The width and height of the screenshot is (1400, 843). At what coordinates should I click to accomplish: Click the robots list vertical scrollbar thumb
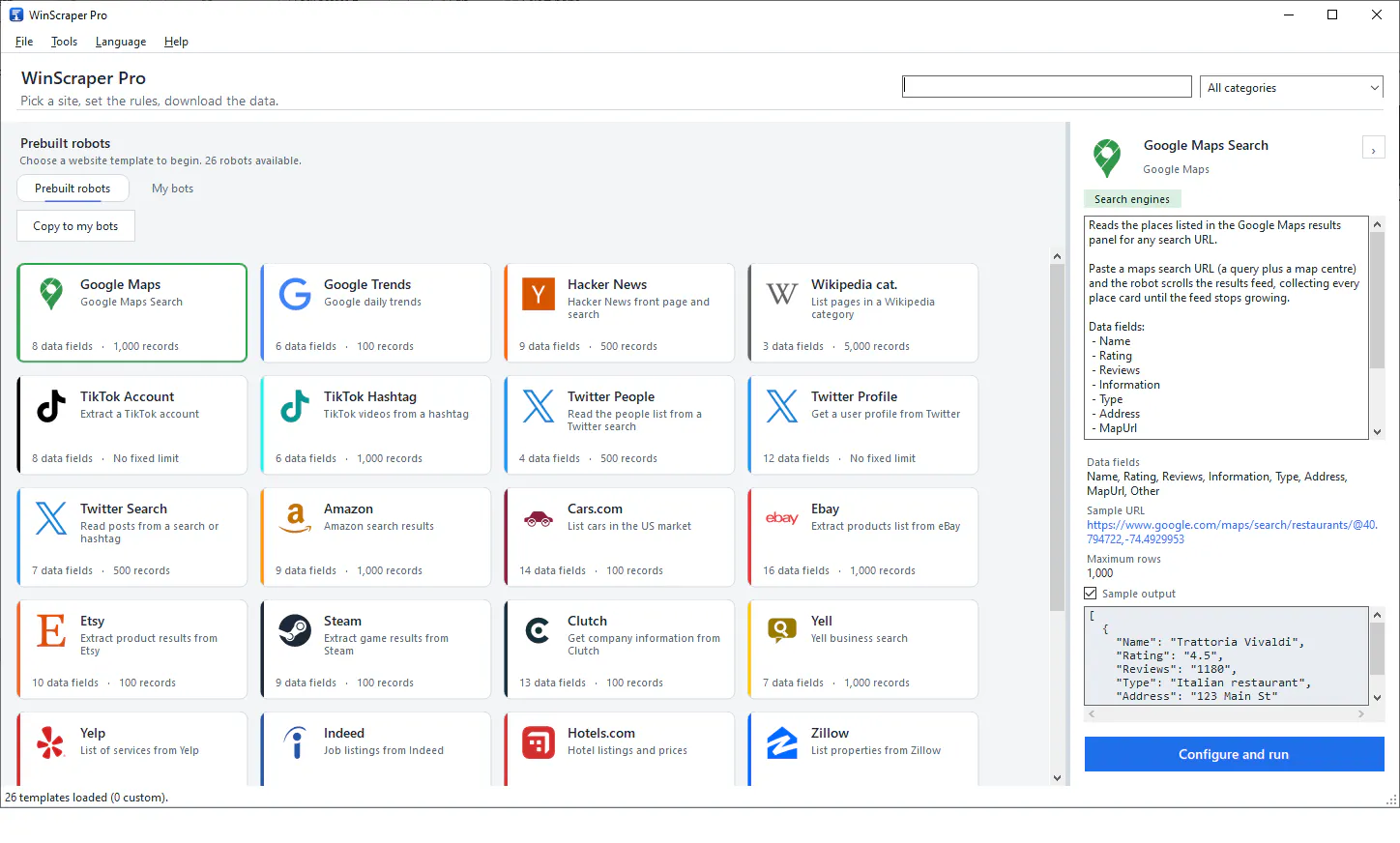tap(1057, 437)
